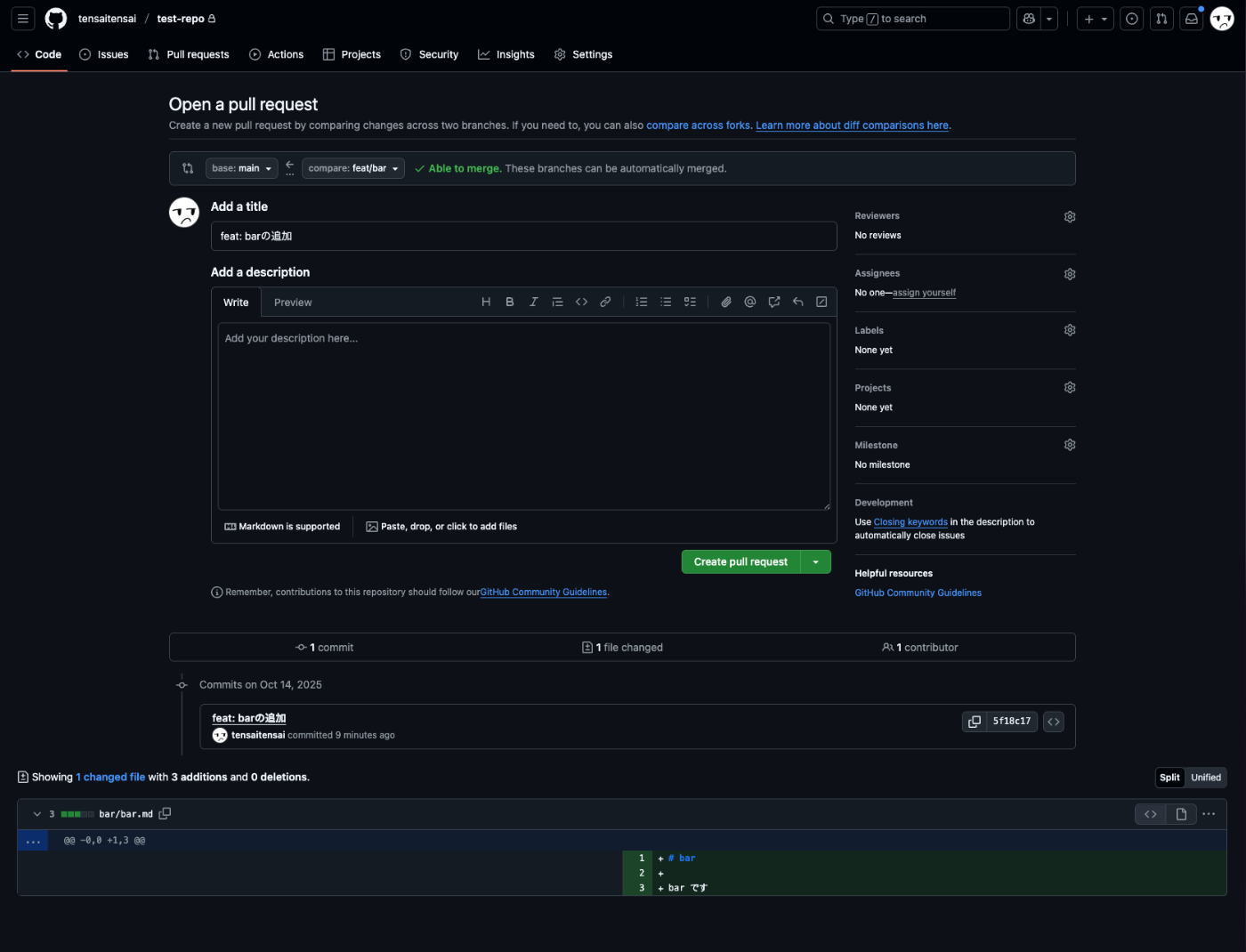This screenshot has height=952, width=1246.
Task: Open the Actions repository tab
Action: 277,54
